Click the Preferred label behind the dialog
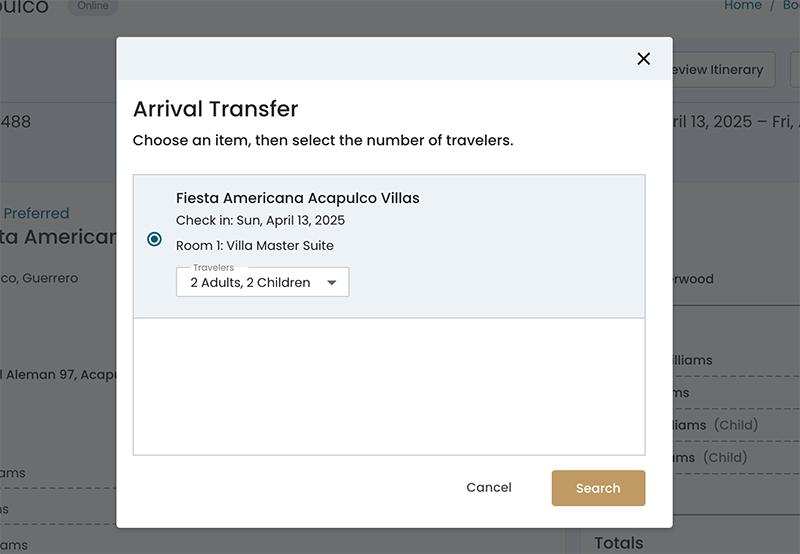 point(37,213)
